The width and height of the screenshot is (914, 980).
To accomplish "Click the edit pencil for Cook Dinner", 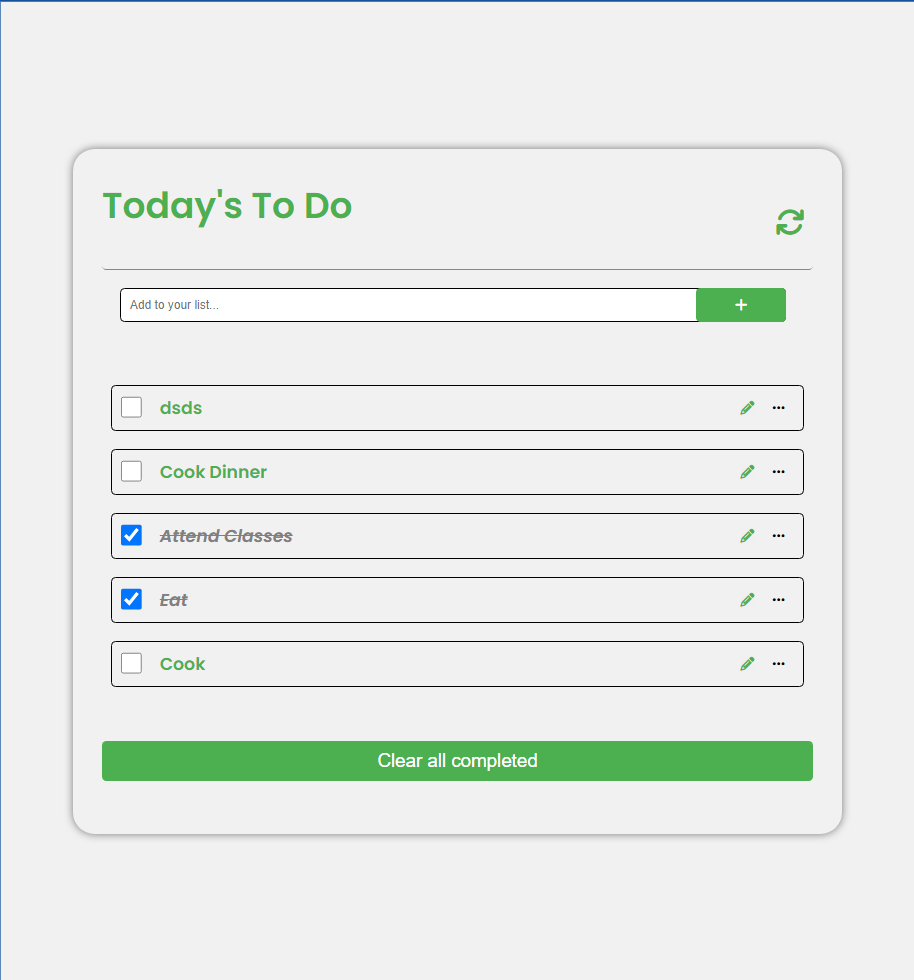I will click(x=747, y=471).
